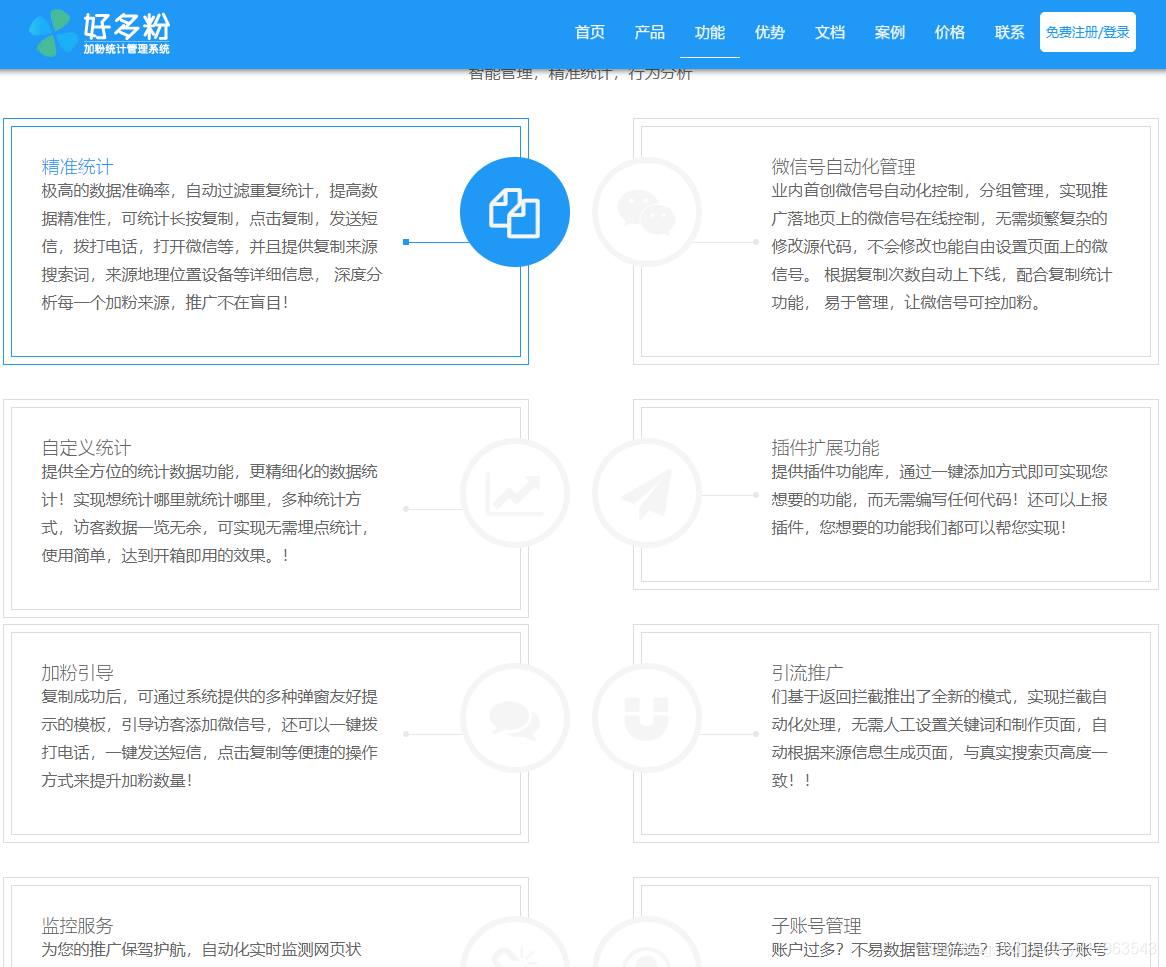Go to the 优势 navigation item
Viewport: 1166px width, 967px height.
770,33
